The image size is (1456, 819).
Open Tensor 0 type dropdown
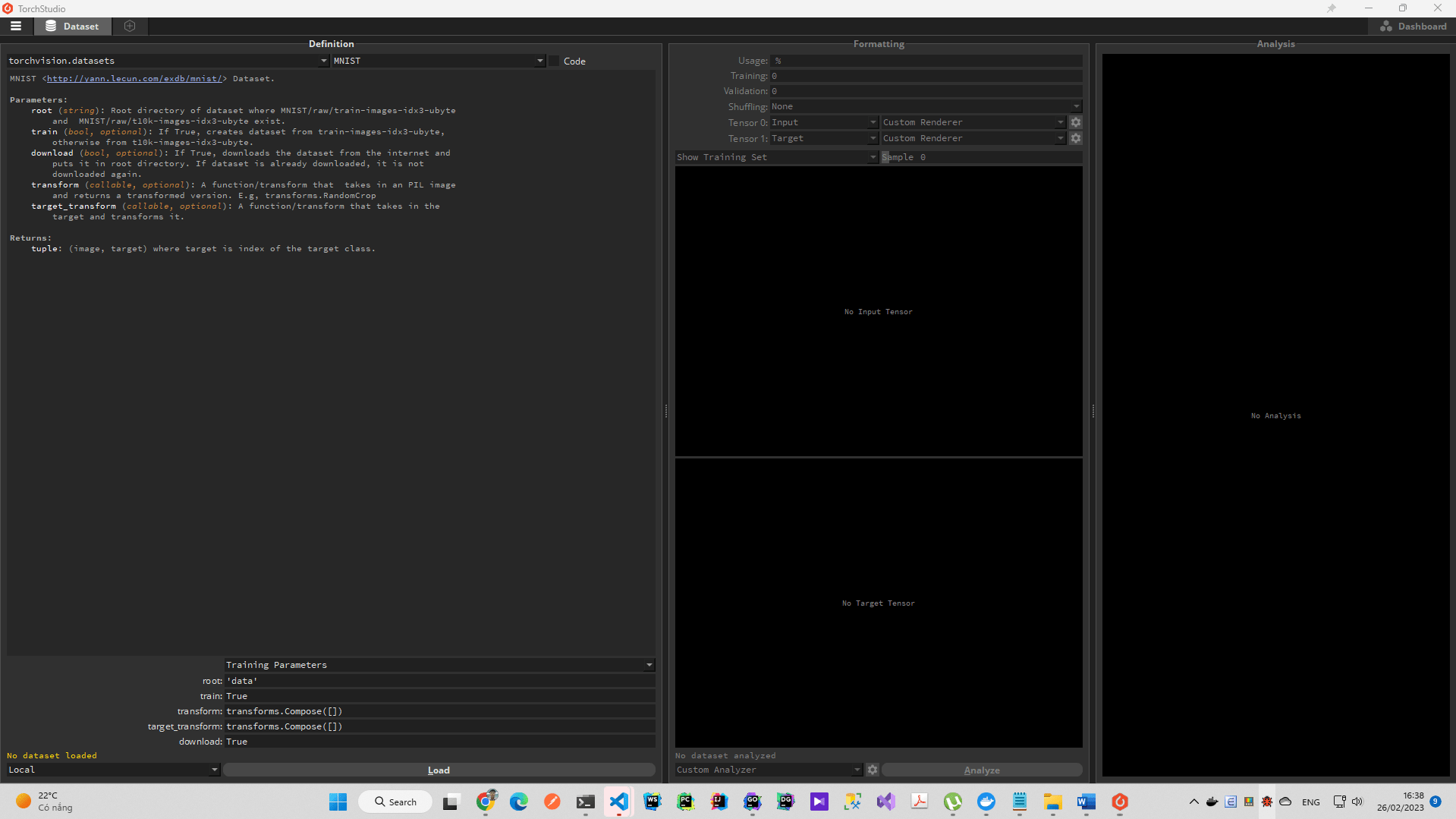click(x=824, y=122)
